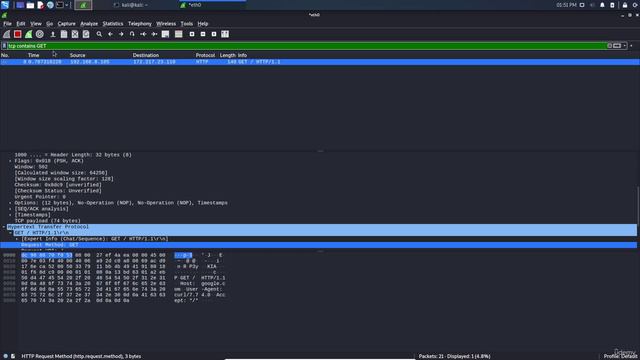Edit the 'tcp contains GET' filter field
Viewport: 640px width, 360px height.
point(307,46)
